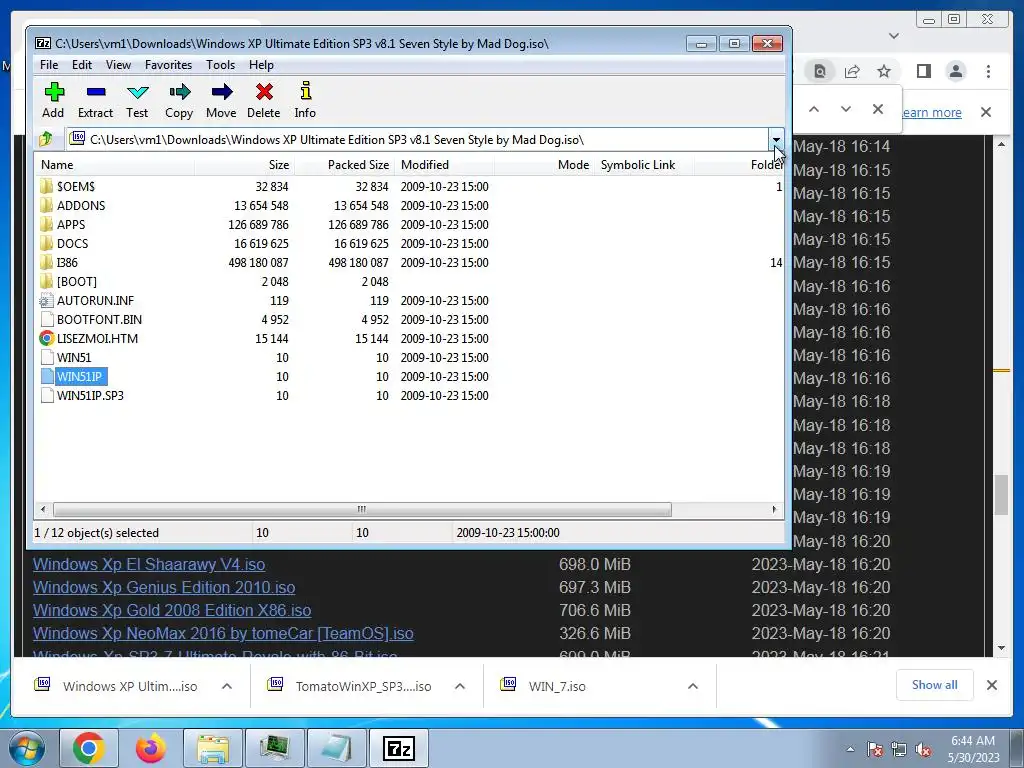Click the system clock showing 6:44 AM
The image size is (1024, 768).
[x=972, y=741]
